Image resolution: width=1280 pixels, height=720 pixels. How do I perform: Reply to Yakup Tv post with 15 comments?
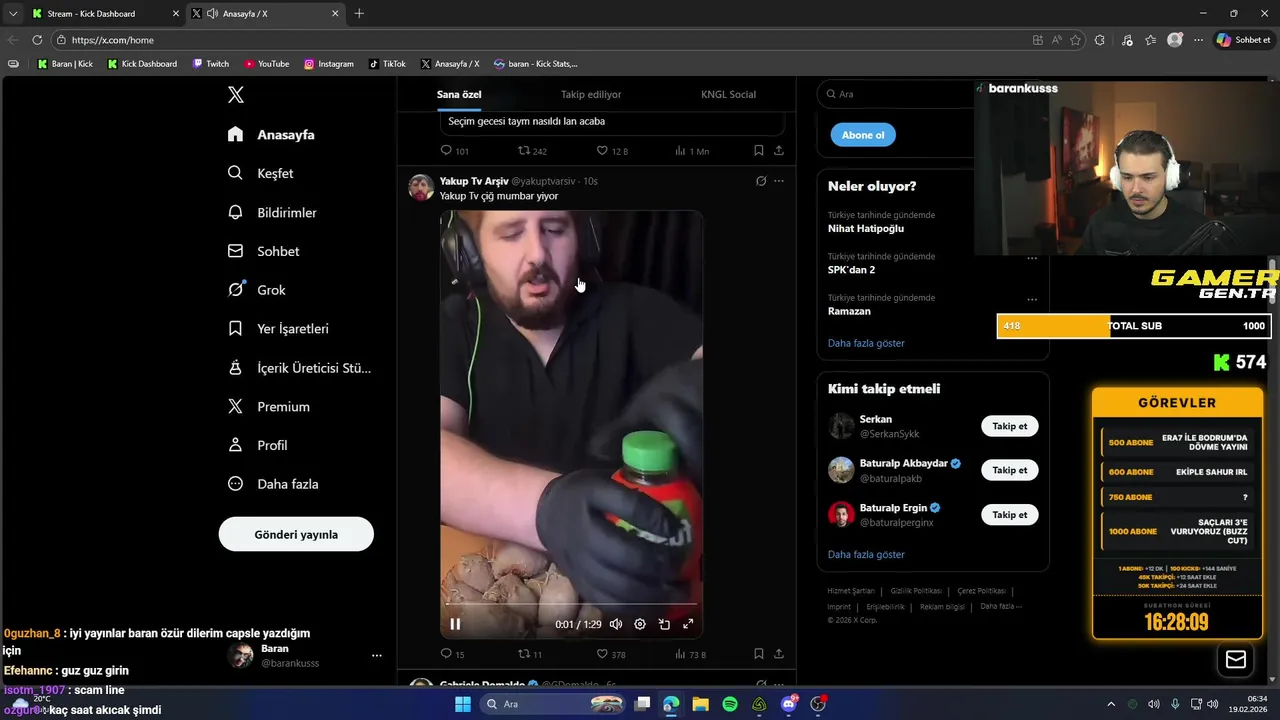point(447,654)
